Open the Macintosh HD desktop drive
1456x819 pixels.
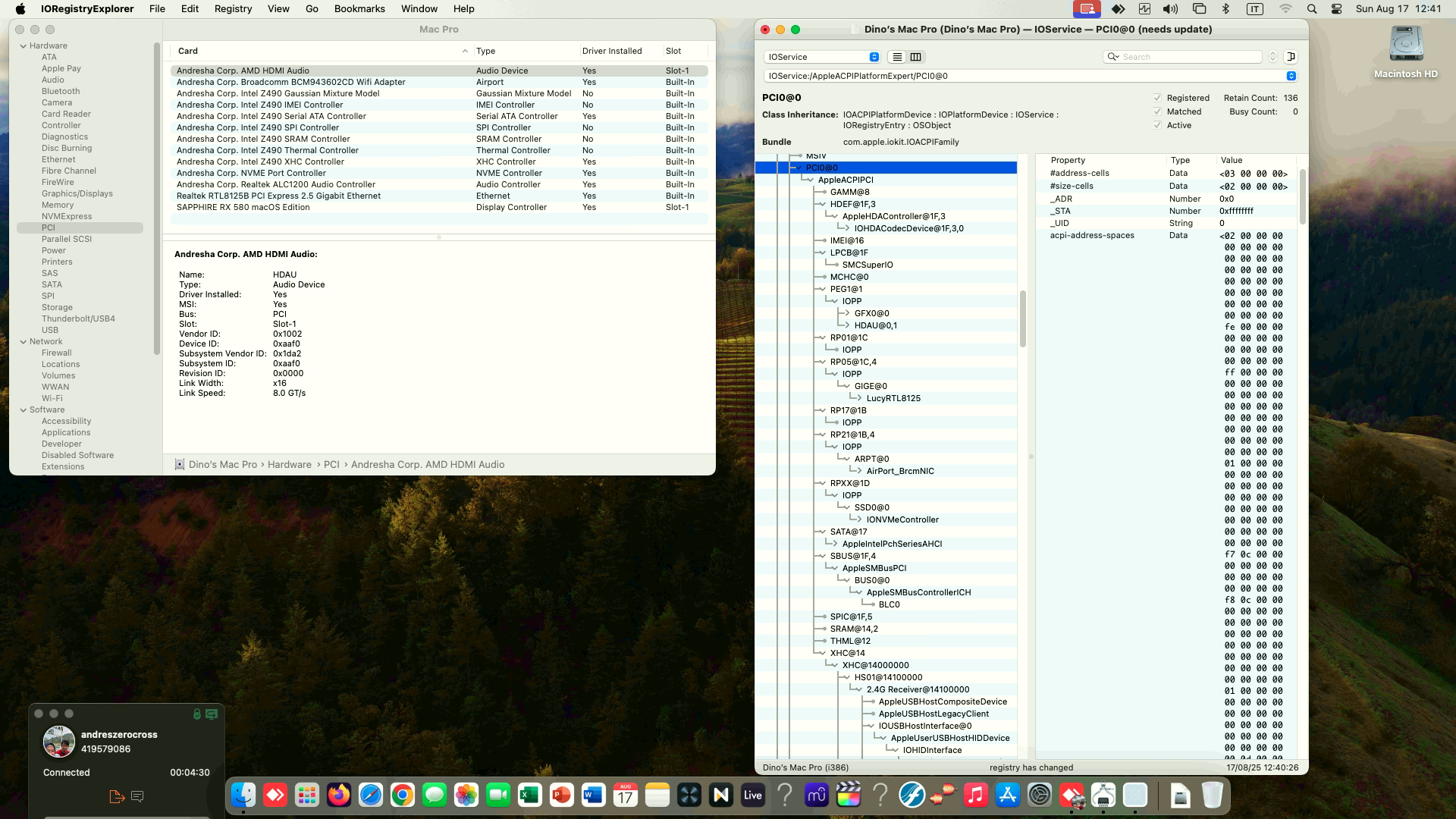(x=1406, y=52)
